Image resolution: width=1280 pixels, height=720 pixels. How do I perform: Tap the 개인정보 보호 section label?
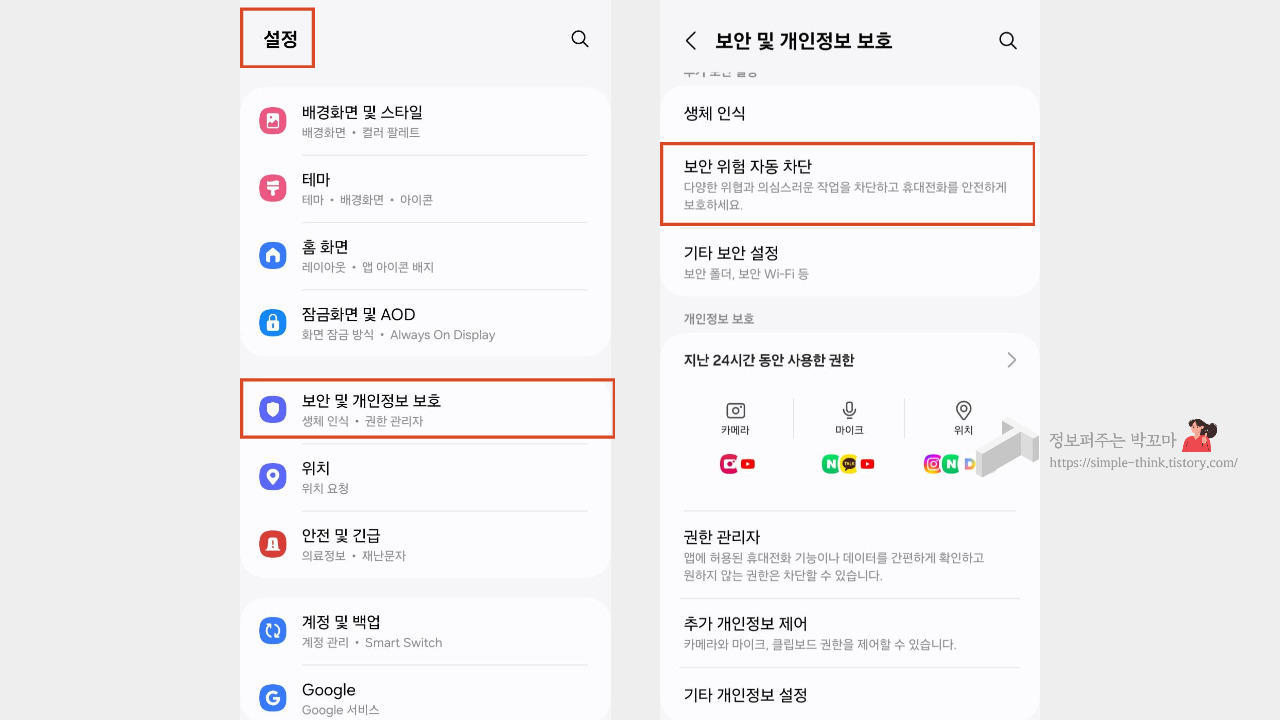tap(718, 318)
